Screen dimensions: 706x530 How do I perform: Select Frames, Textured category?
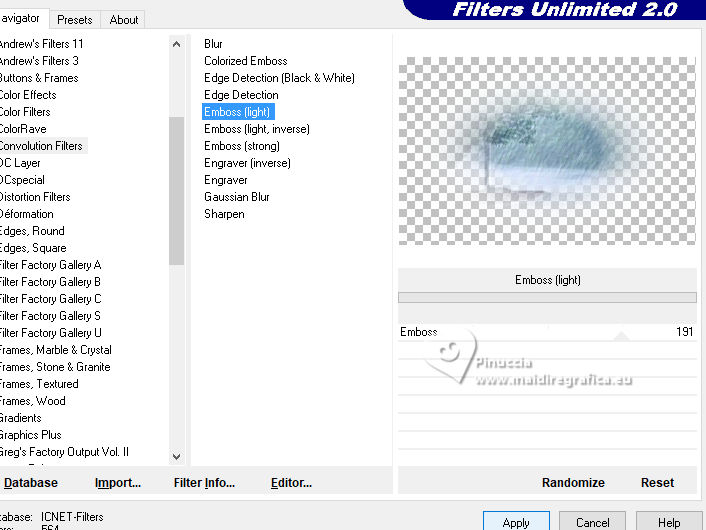coord(39,384)
